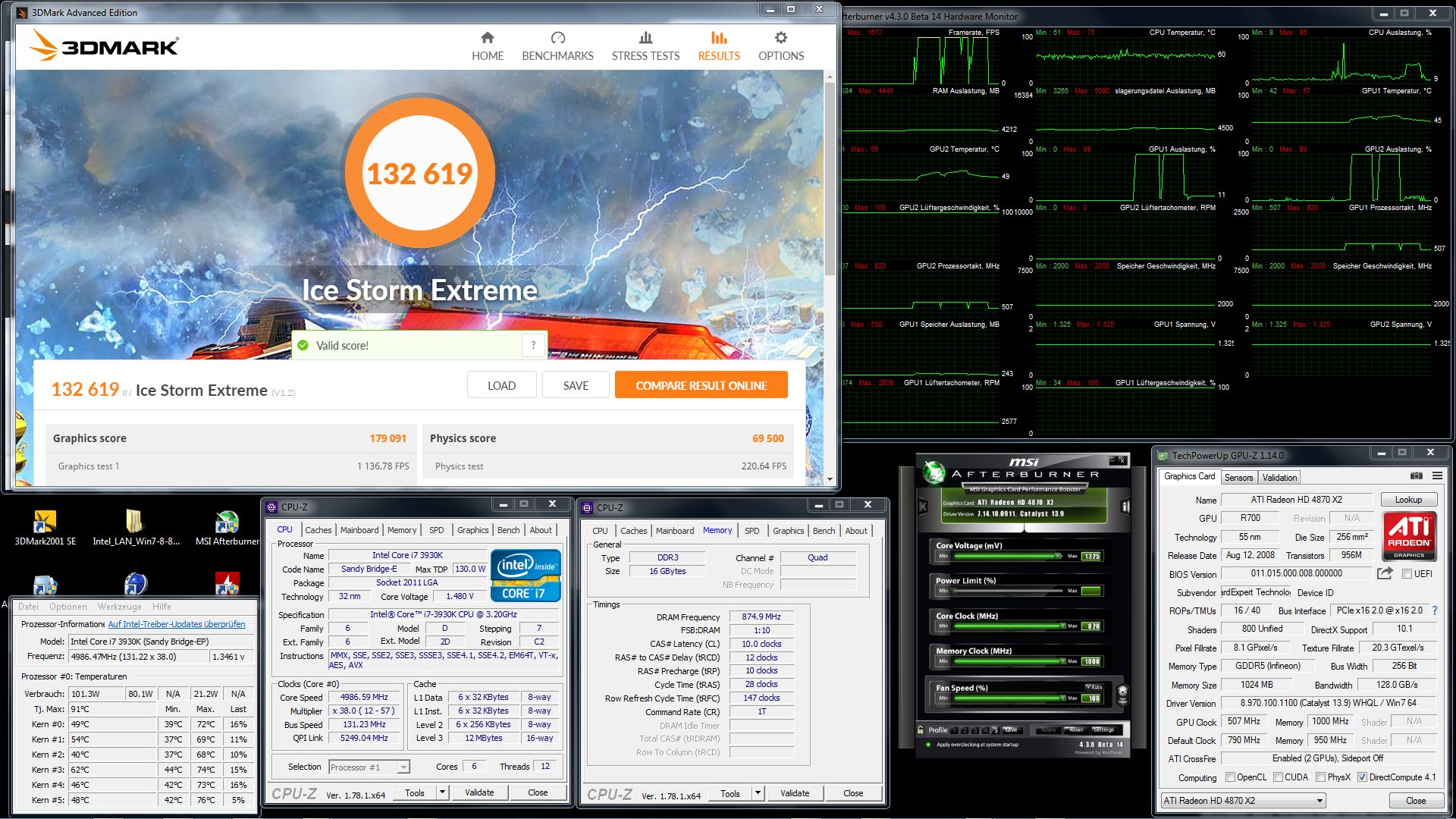Click the 3DMark results vertical scrollbar

click(x=830, y=278)
